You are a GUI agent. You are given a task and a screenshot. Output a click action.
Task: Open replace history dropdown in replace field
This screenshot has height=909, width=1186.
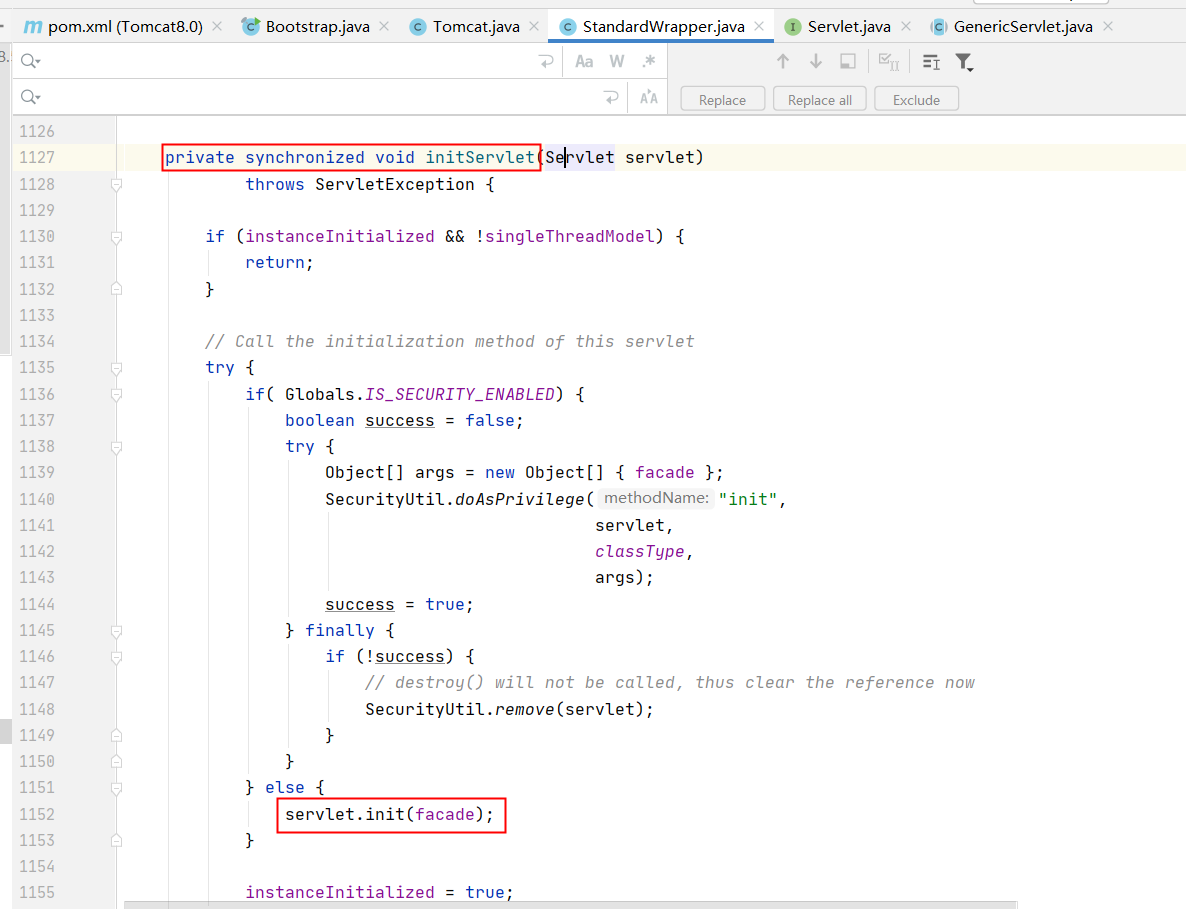(30, 97)
